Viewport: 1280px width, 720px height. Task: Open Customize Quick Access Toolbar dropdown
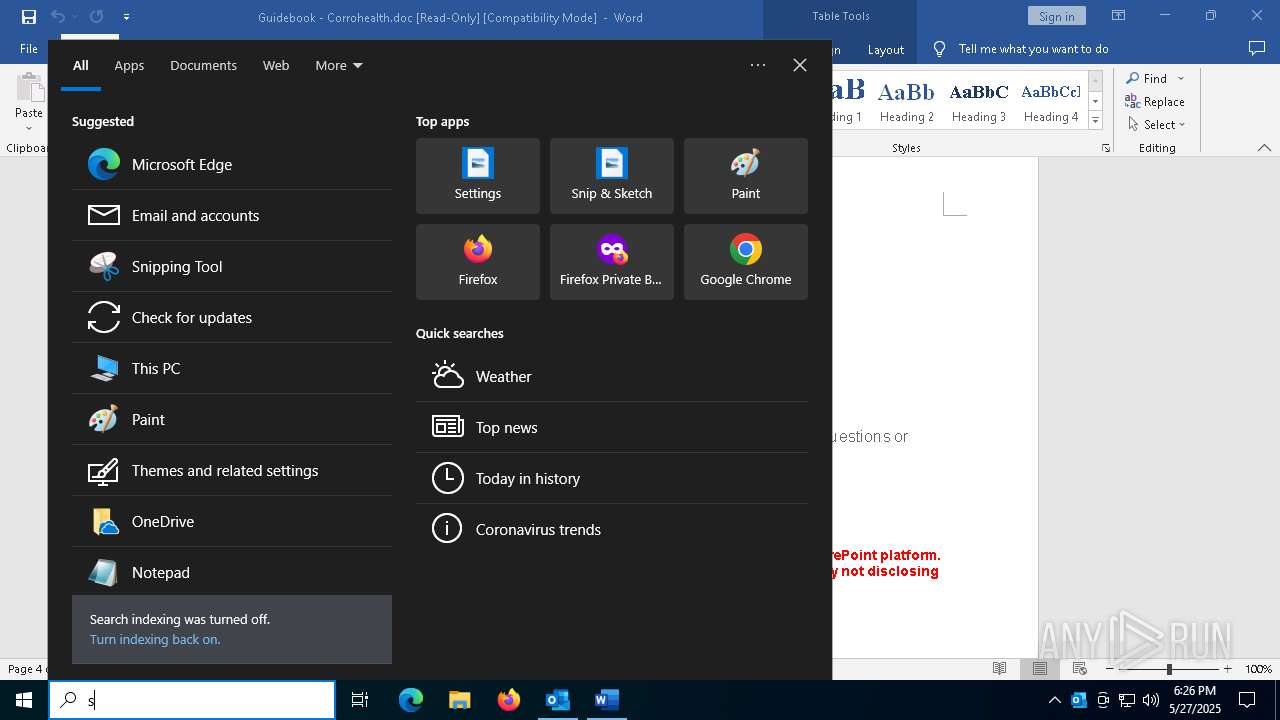(x=126, y=16)
